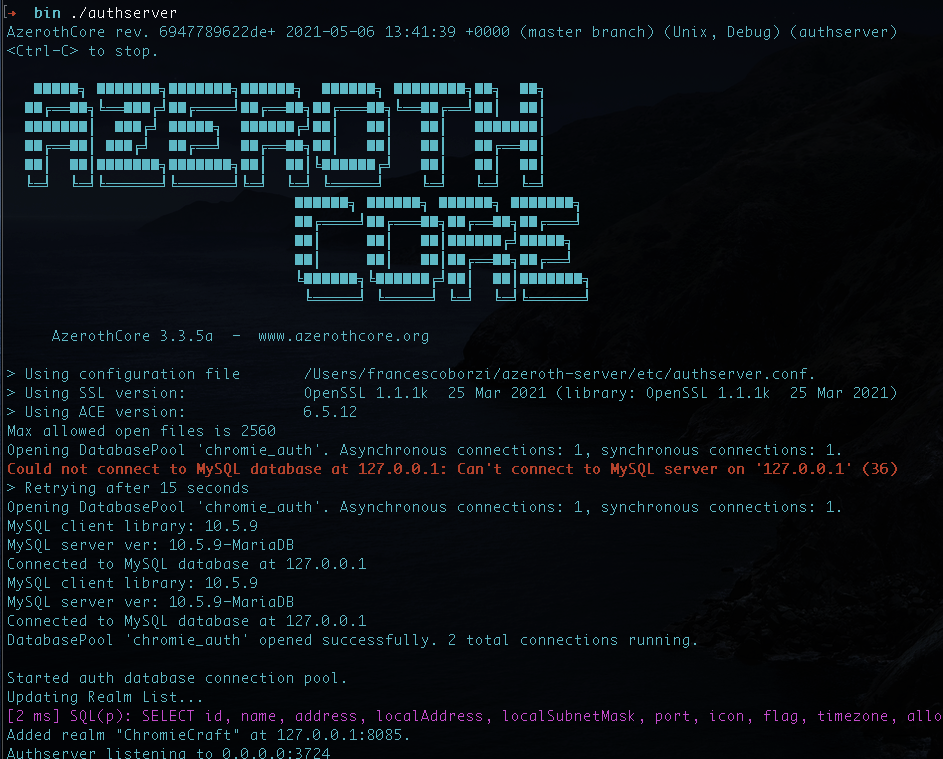Click second 'Connected to MySQL database at 127.0.0.1'
This screenshot has height=759, width=943.
point(186,621)
